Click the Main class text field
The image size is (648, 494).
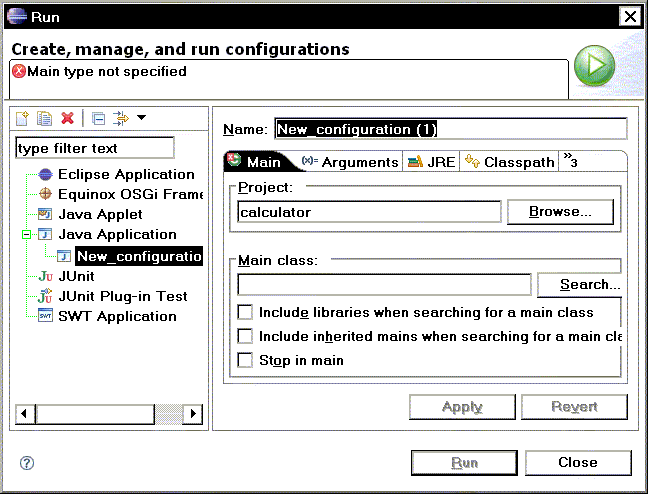click(384, 284)
